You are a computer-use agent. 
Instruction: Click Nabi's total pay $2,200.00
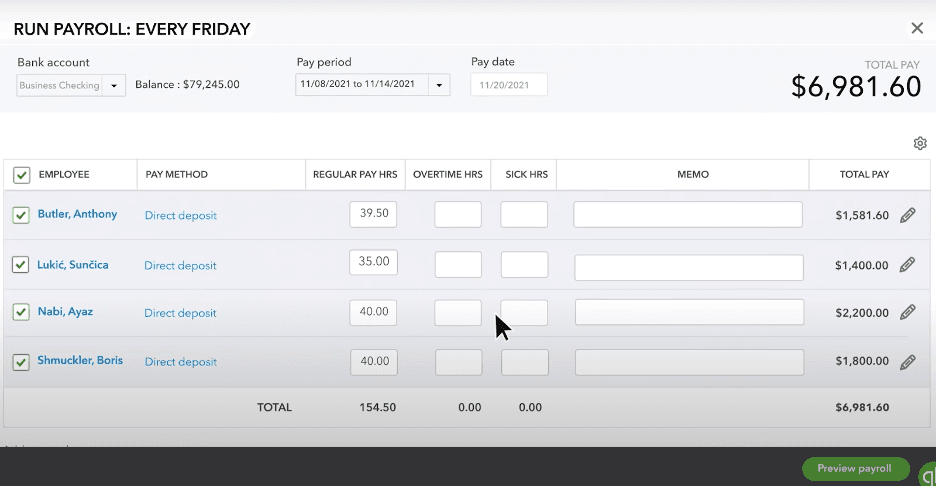862,313
